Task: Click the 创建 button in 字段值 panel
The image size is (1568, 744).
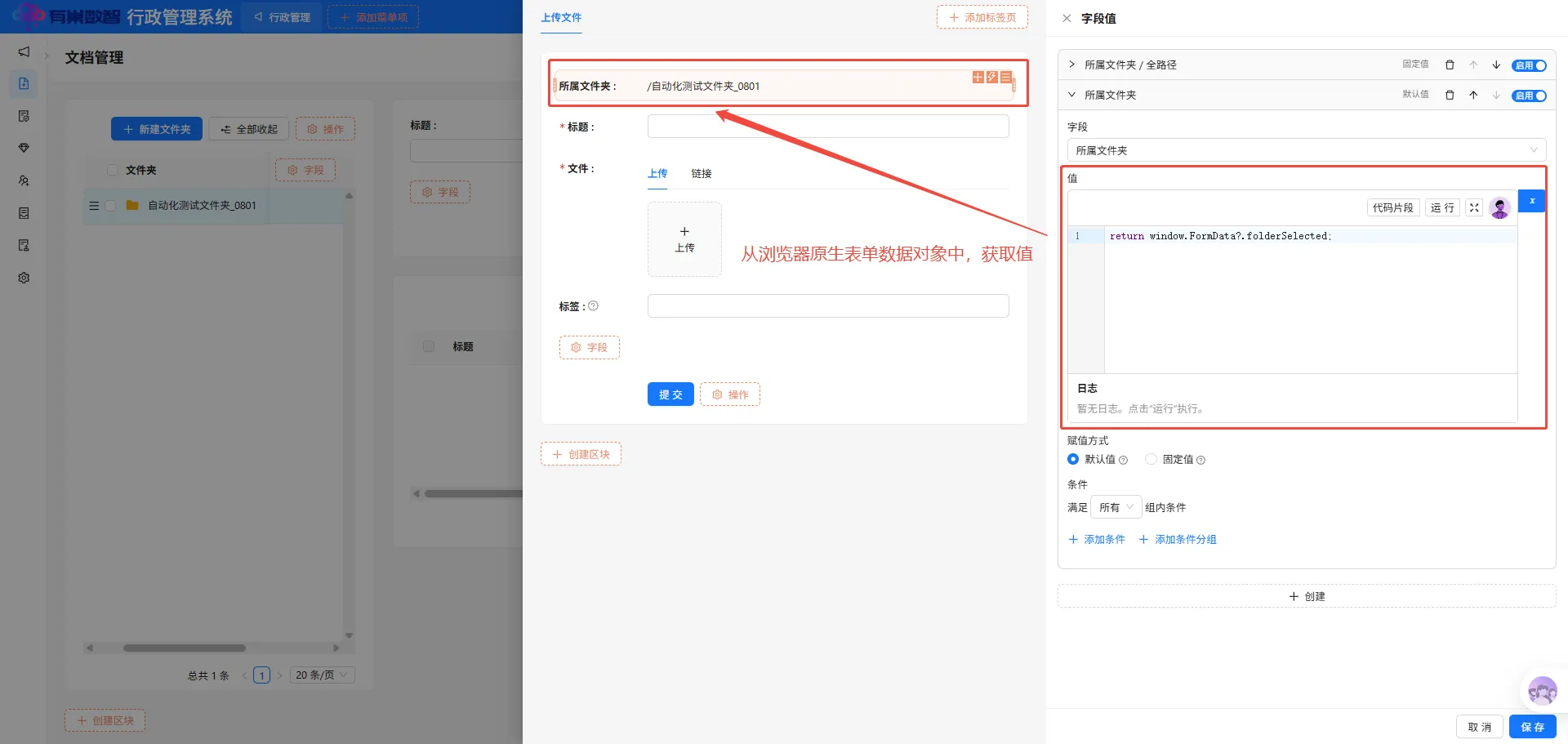Action: pyautogui.click(x=1307, y=596)
